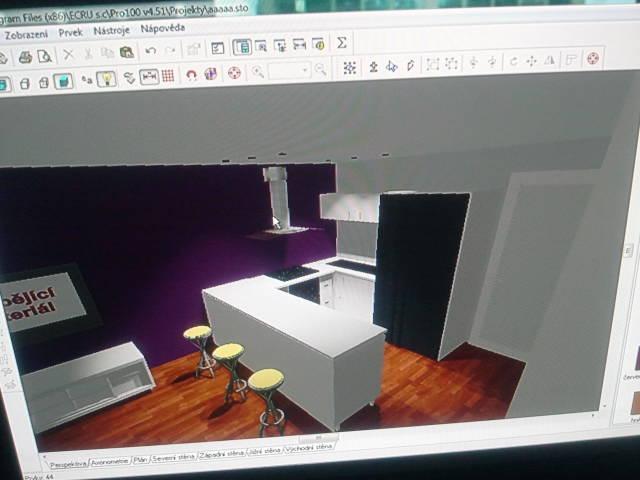Viewport: 640px width, 480px height.
Task: Click the center view icon with dotted square
Action: [349, 67]
